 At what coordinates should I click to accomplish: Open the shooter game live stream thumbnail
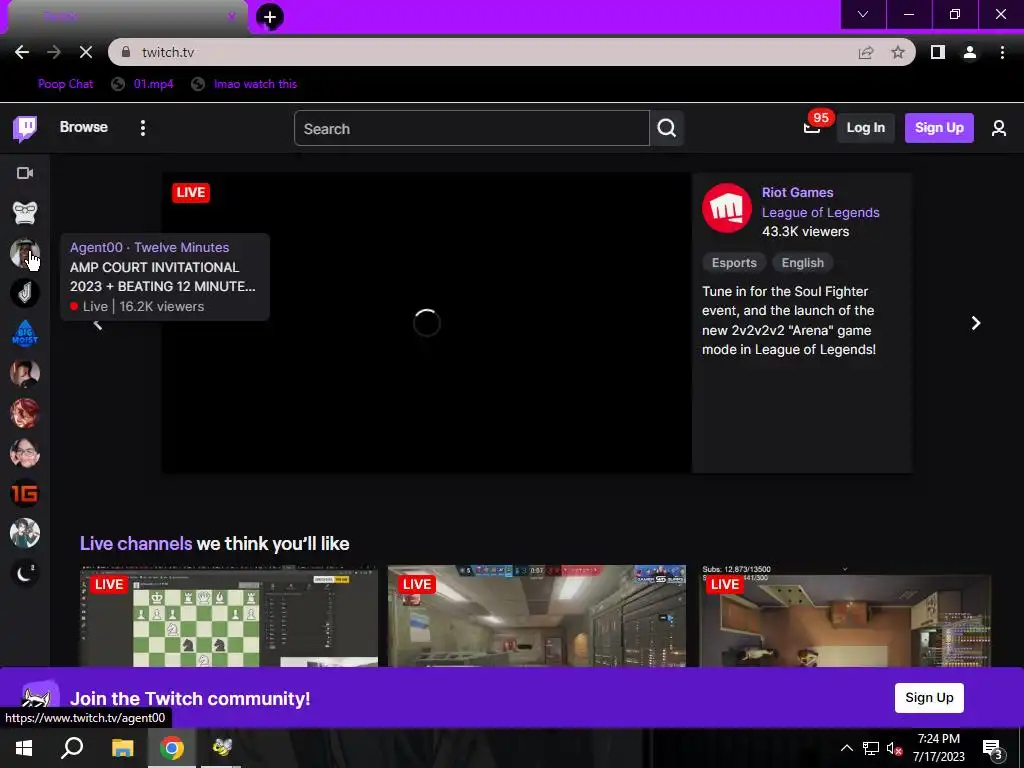coord(537,616)
